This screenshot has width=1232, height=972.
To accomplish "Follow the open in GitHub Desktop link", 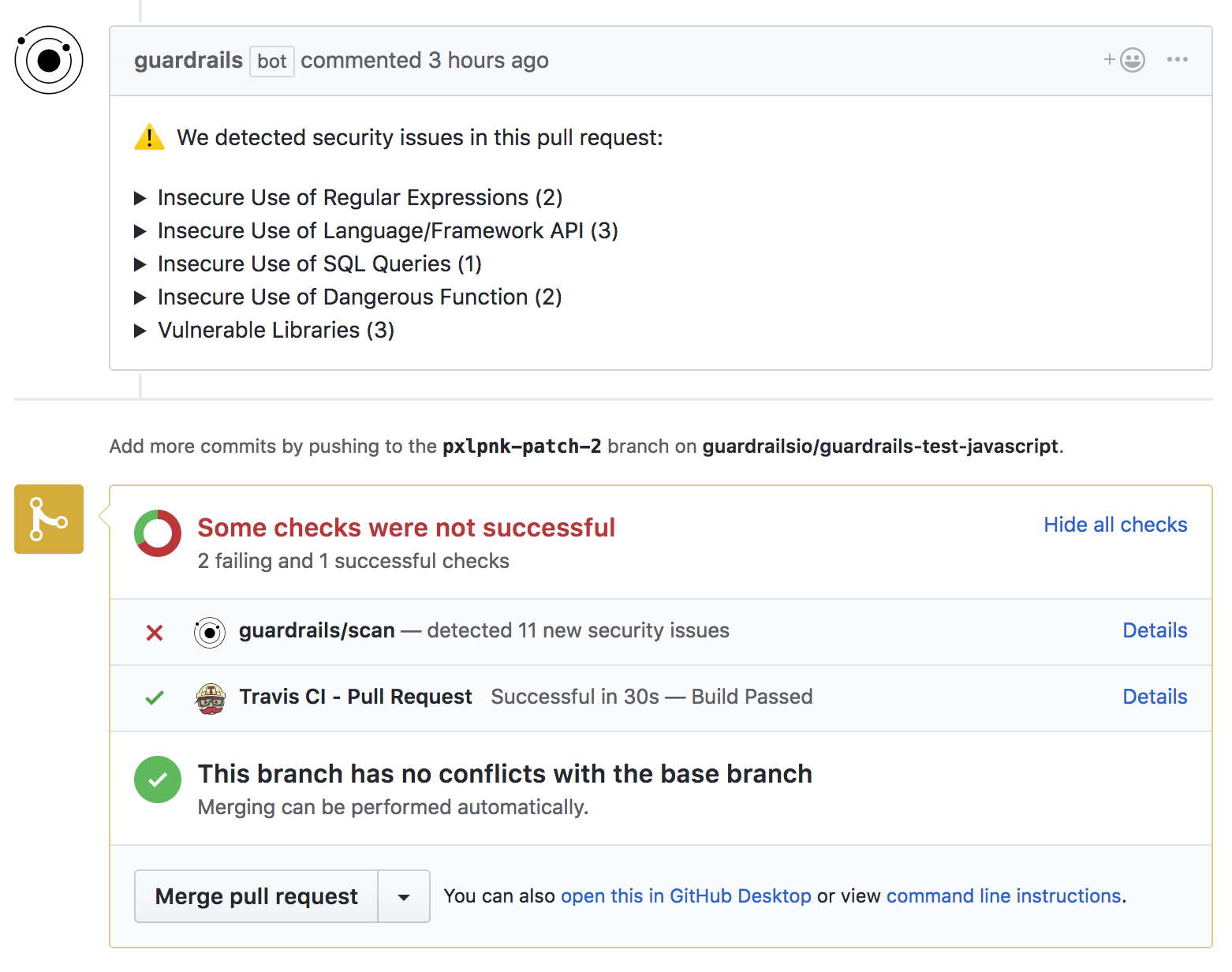I will 685,896.
